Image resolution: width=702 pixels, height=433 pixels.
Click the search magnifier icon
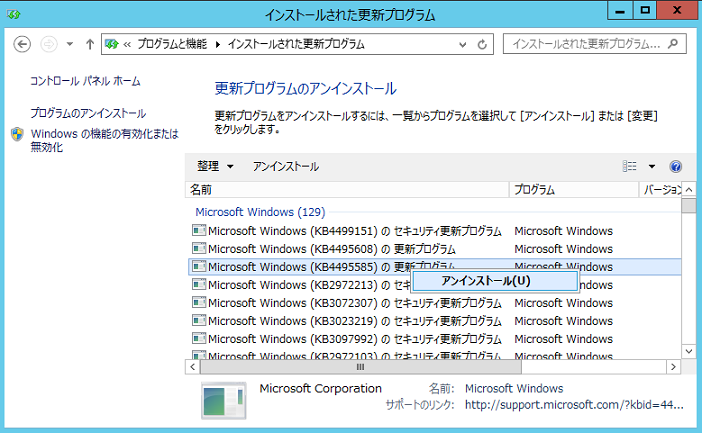[673, 44]
